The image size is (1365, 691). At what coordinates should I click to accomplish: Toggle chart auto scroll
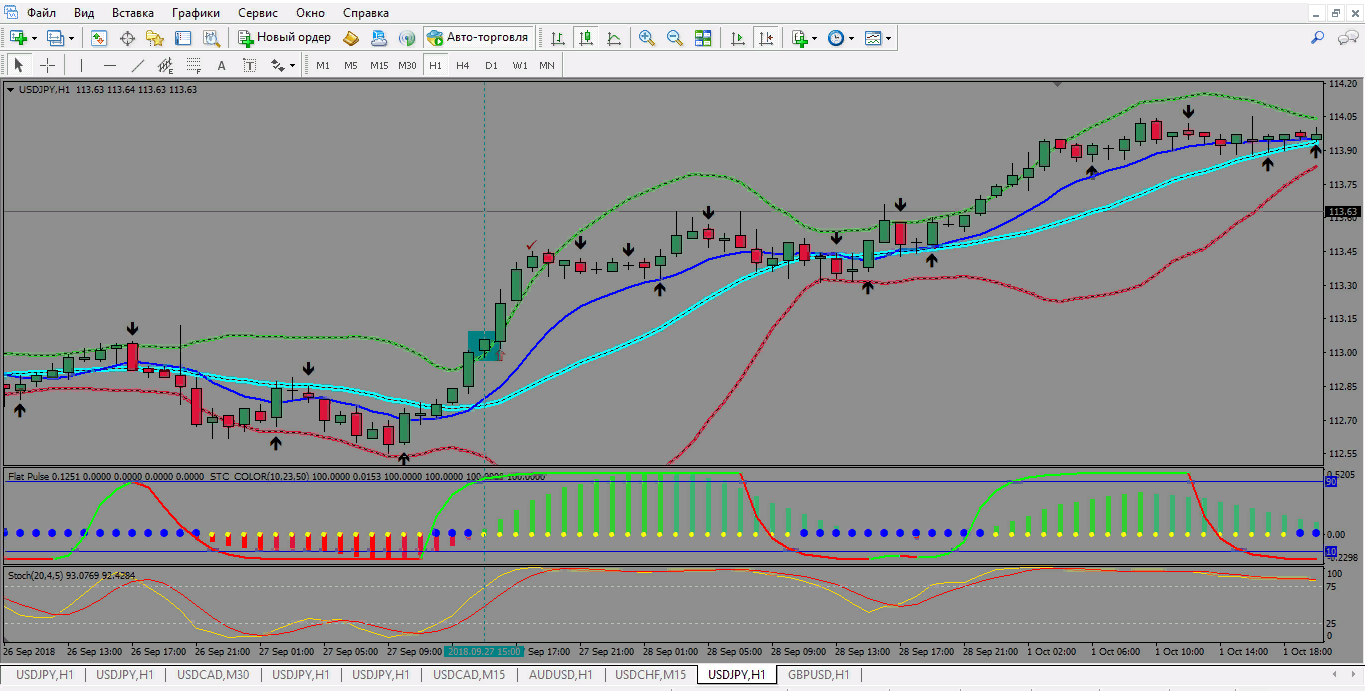[738, 38]
